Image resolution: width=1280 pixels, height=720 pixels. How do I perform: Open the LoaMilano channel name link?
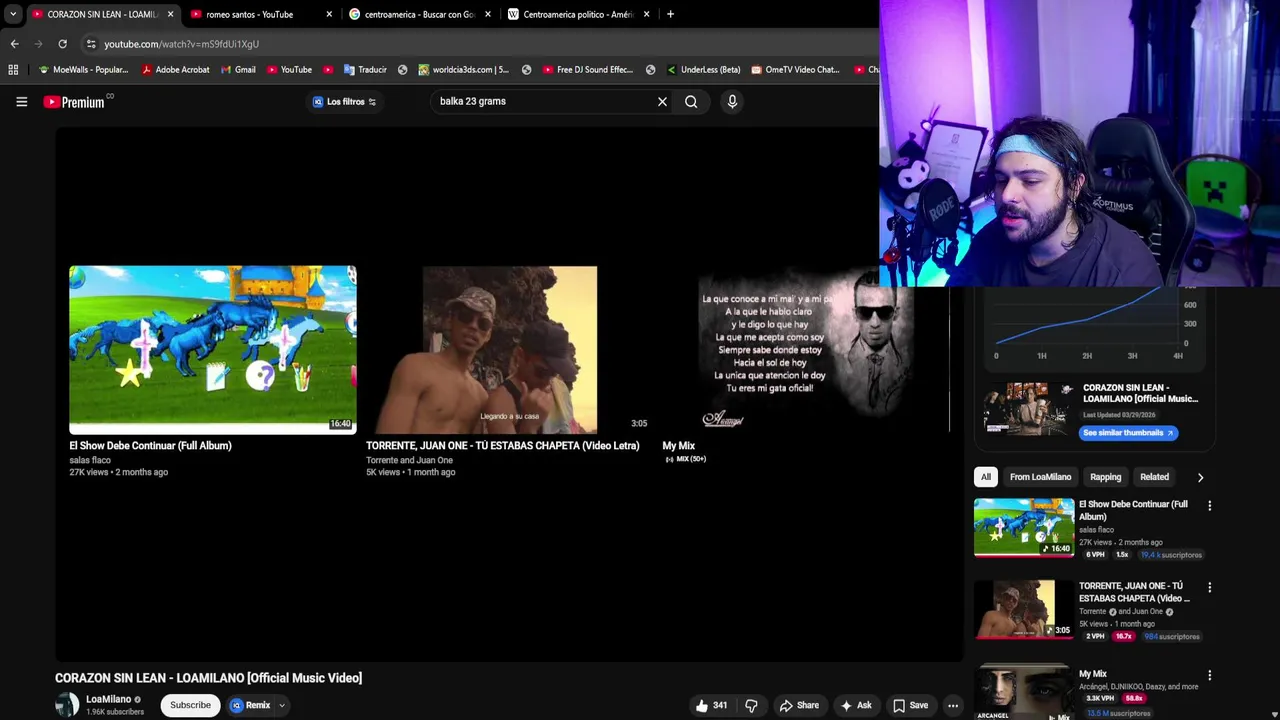108,699
